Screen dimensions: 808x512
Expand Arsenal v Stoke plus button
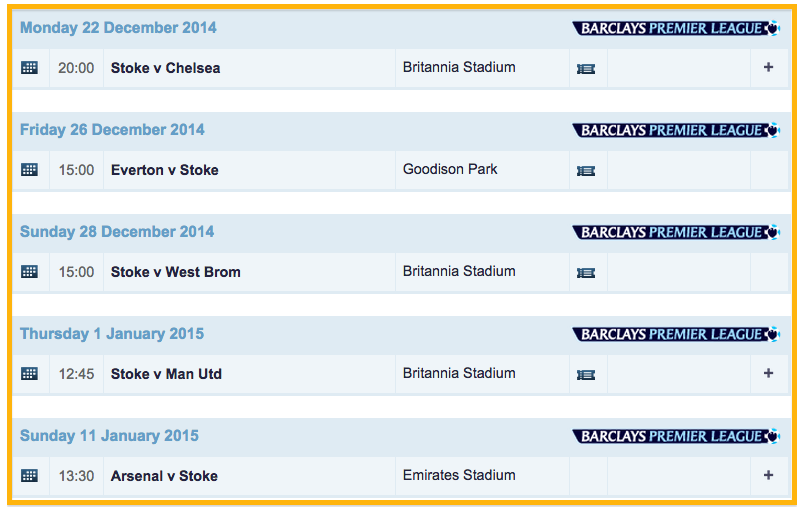(x=768, y=476)
